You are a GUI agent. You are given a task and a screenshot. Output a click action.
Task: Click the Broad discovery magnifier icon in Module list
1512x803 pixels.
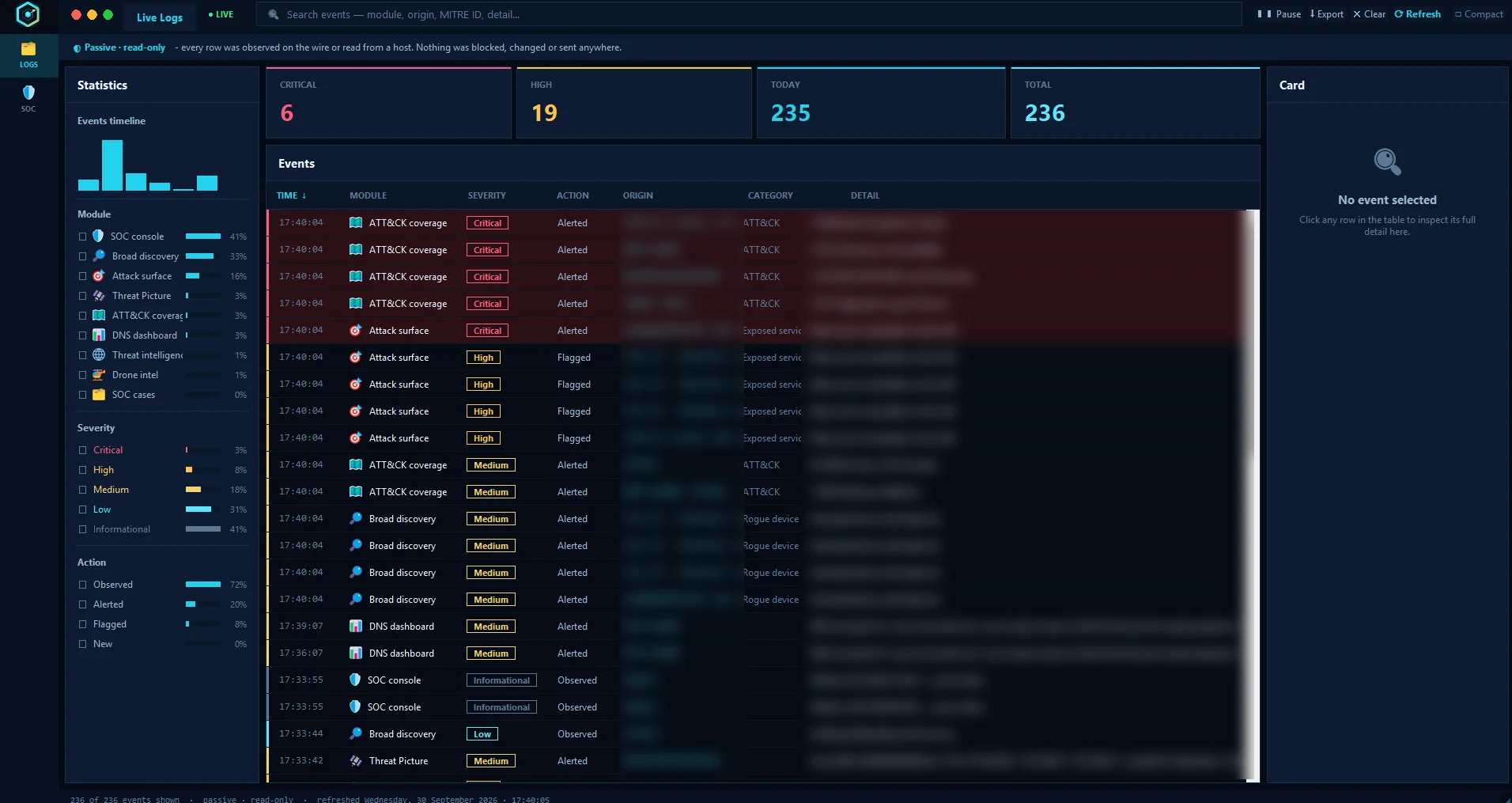(99, 256)
